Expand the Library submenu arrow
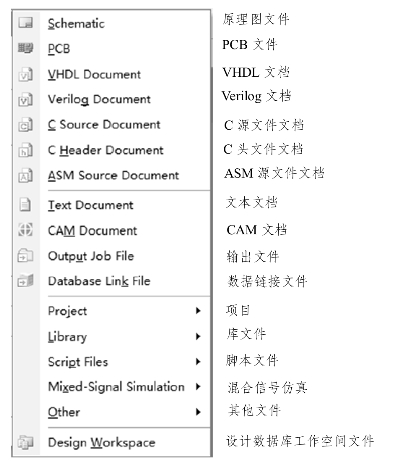 click(x=198, y=336)
